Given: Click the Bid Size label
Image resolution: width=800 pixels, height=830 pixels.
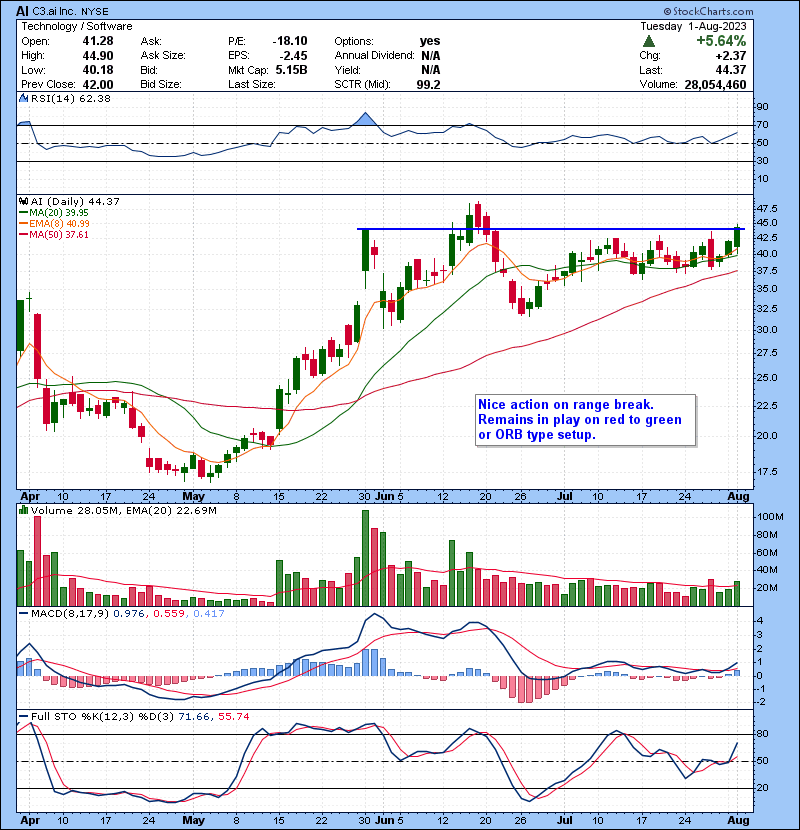Looking at the screenshot, I should click(161, 84).
